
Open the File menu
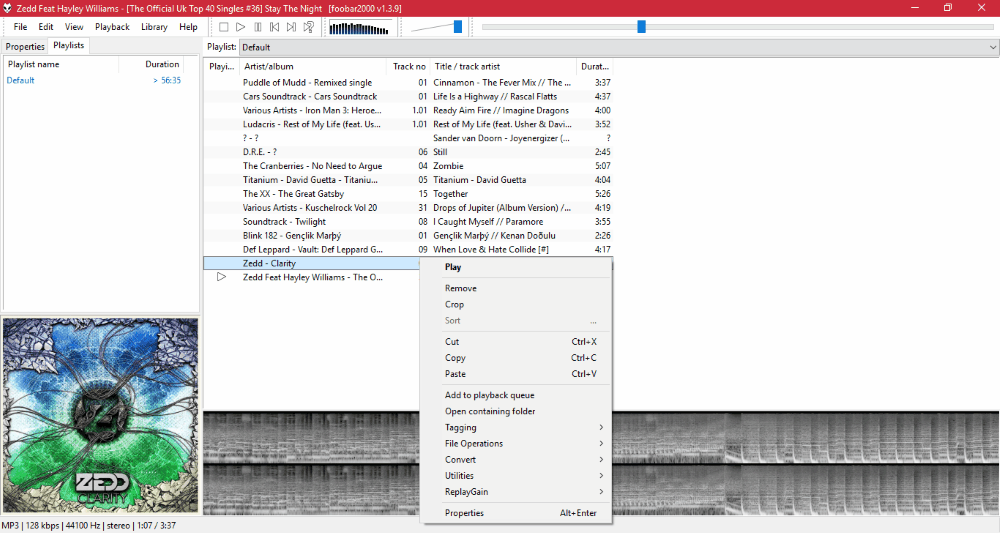click(20, 27)
